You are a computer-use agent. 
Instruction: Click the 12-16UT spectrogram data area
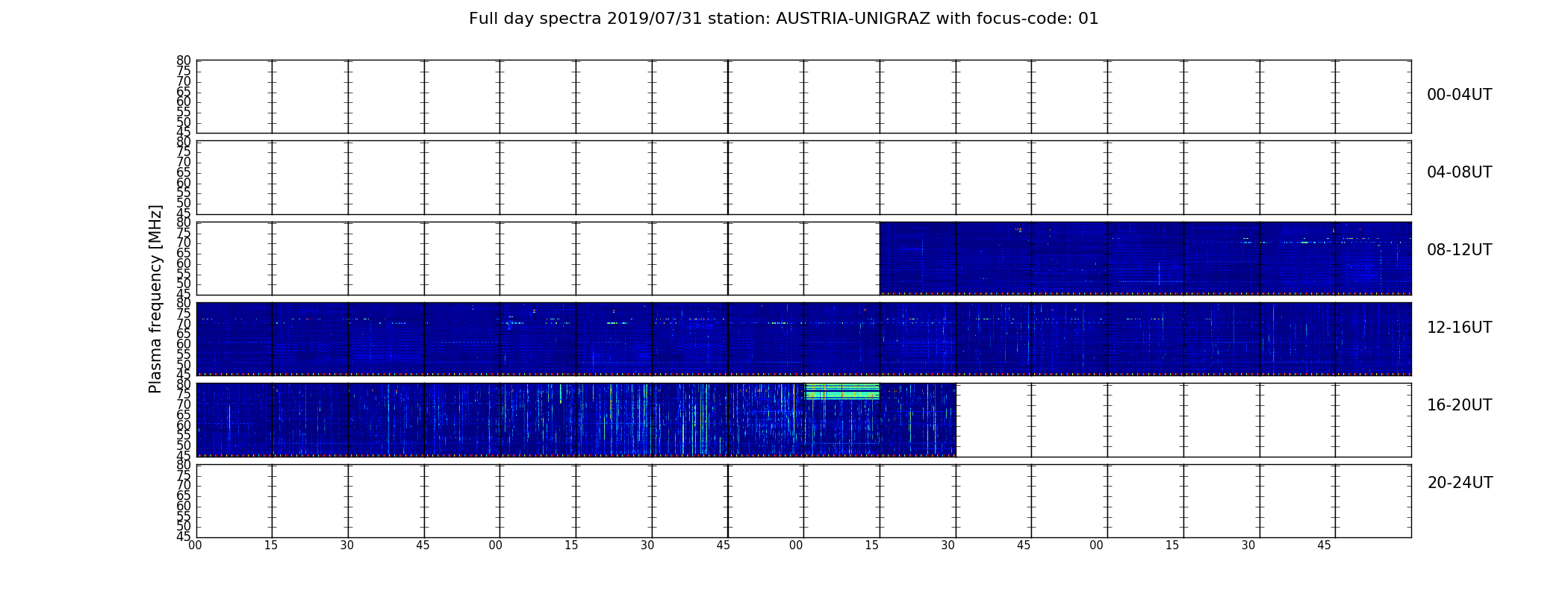(803, 339)
